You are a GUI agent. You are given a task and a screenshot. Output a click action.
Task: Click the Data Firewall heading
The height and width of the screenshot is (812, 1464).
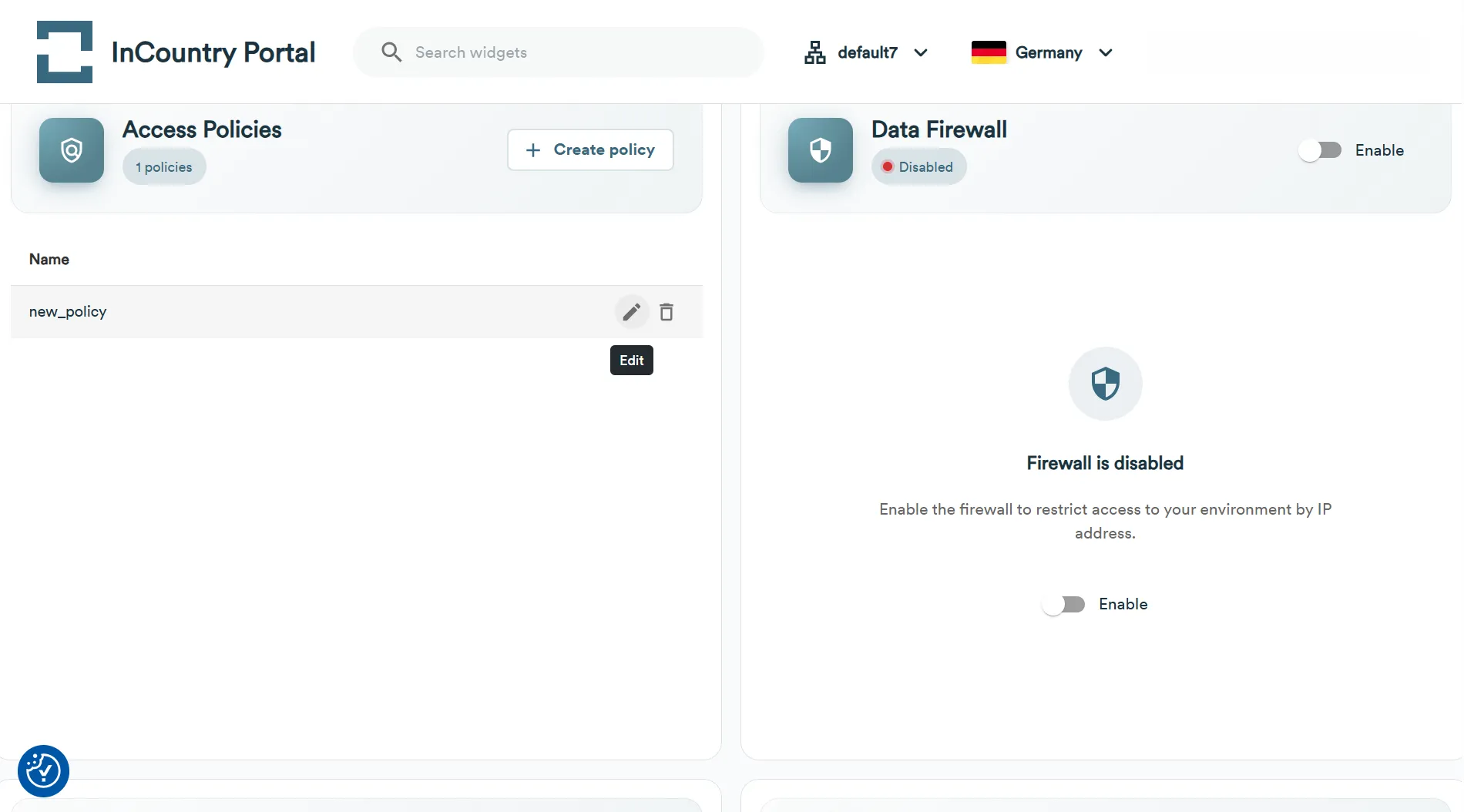939,129
